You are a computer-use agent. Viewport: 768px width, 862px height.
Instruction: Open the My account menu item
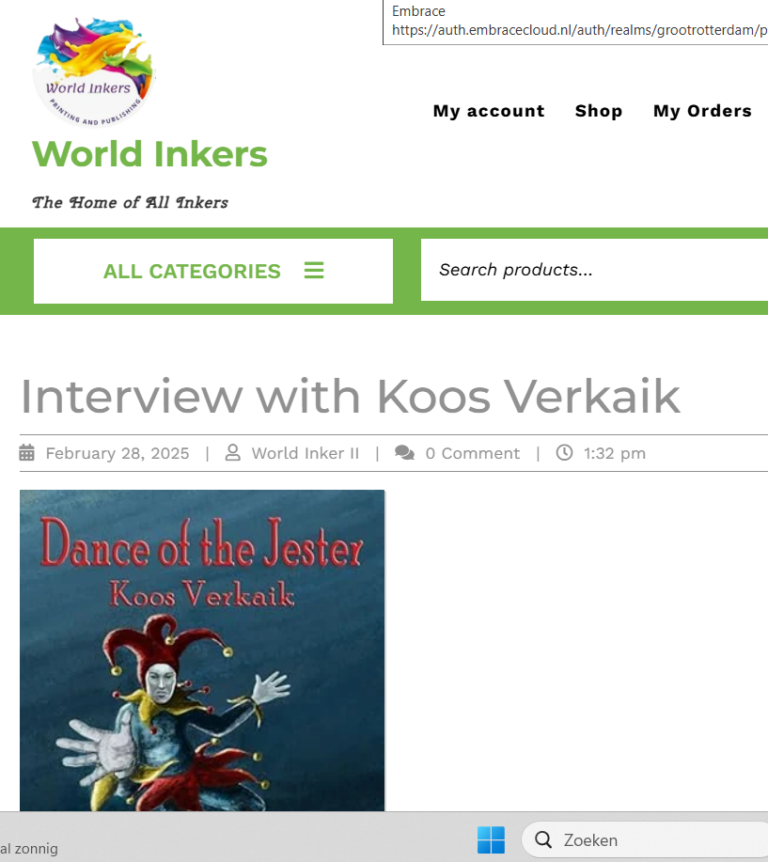tap(489, 111)
